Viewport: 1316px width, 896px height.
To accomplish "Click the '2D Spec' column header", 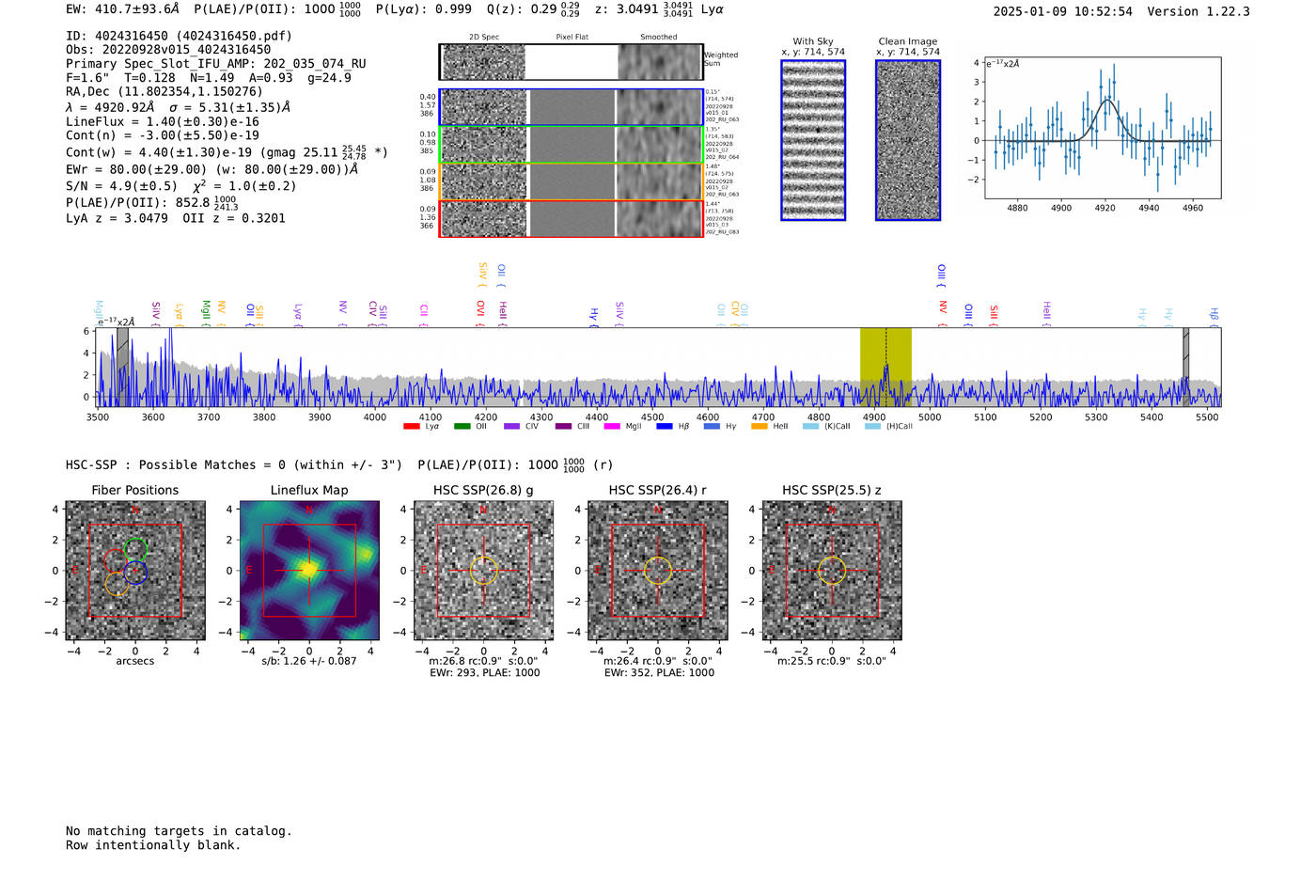I will pos(484,38).
